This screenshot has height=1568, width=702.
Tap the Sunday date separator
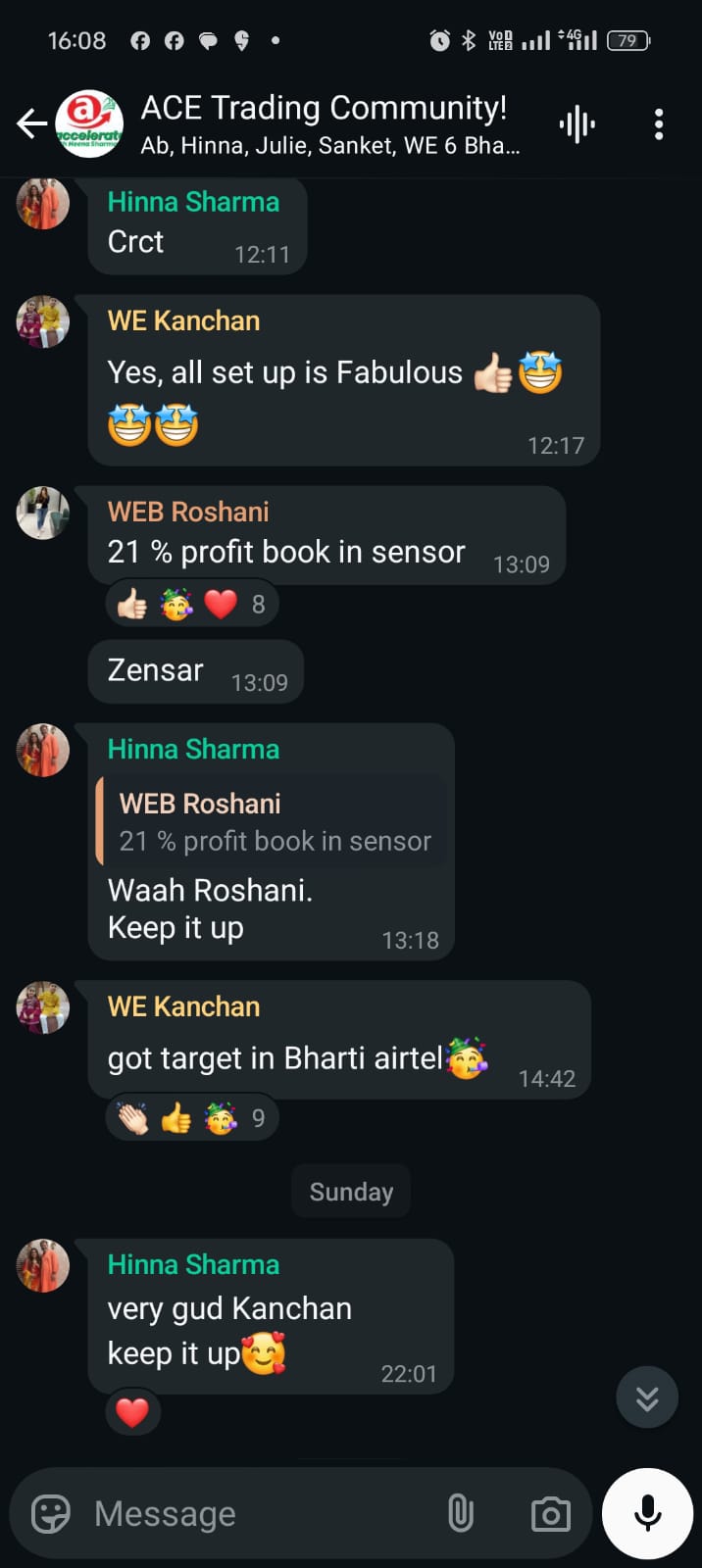[351, 1192]
